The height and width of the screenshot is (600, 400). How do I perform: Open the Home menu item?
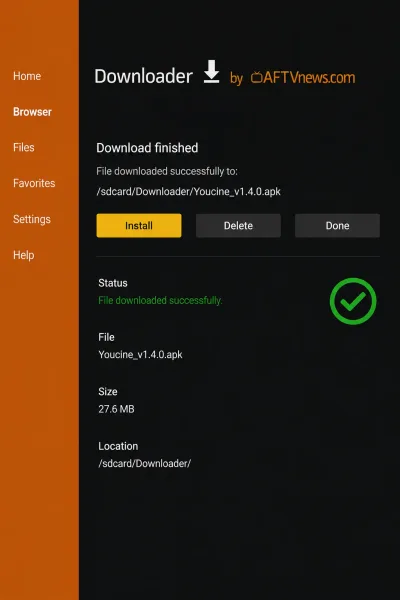(x=27, y=76)
